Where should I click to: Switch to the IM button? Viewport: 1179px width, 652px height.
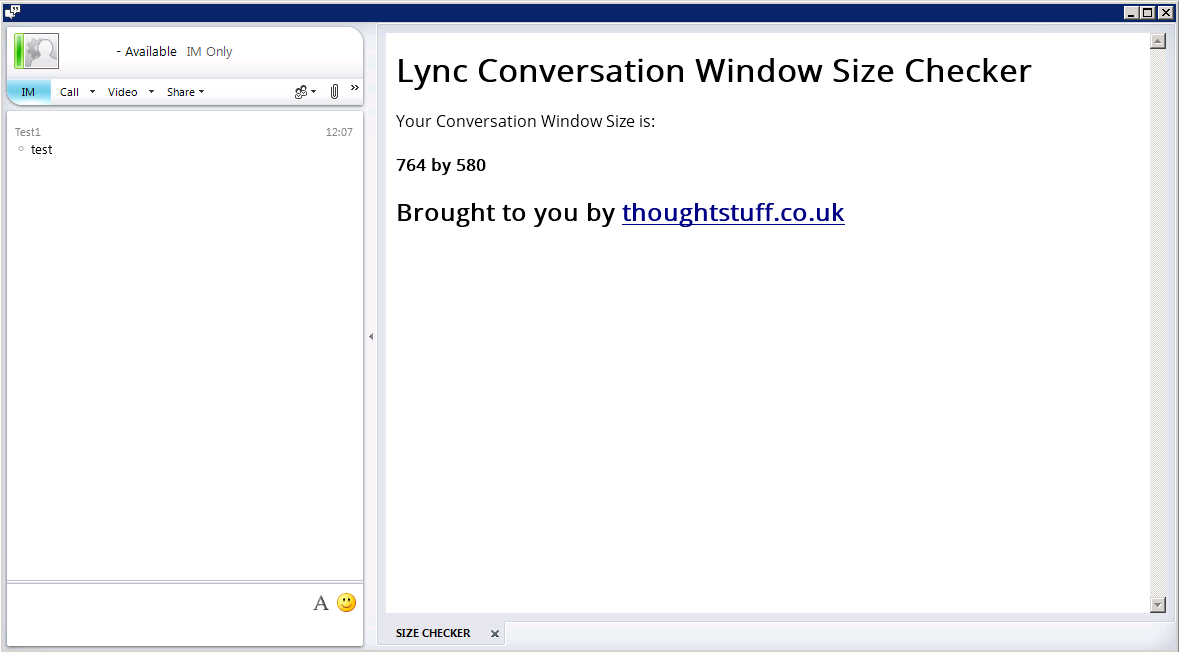(x=29, y=92)
